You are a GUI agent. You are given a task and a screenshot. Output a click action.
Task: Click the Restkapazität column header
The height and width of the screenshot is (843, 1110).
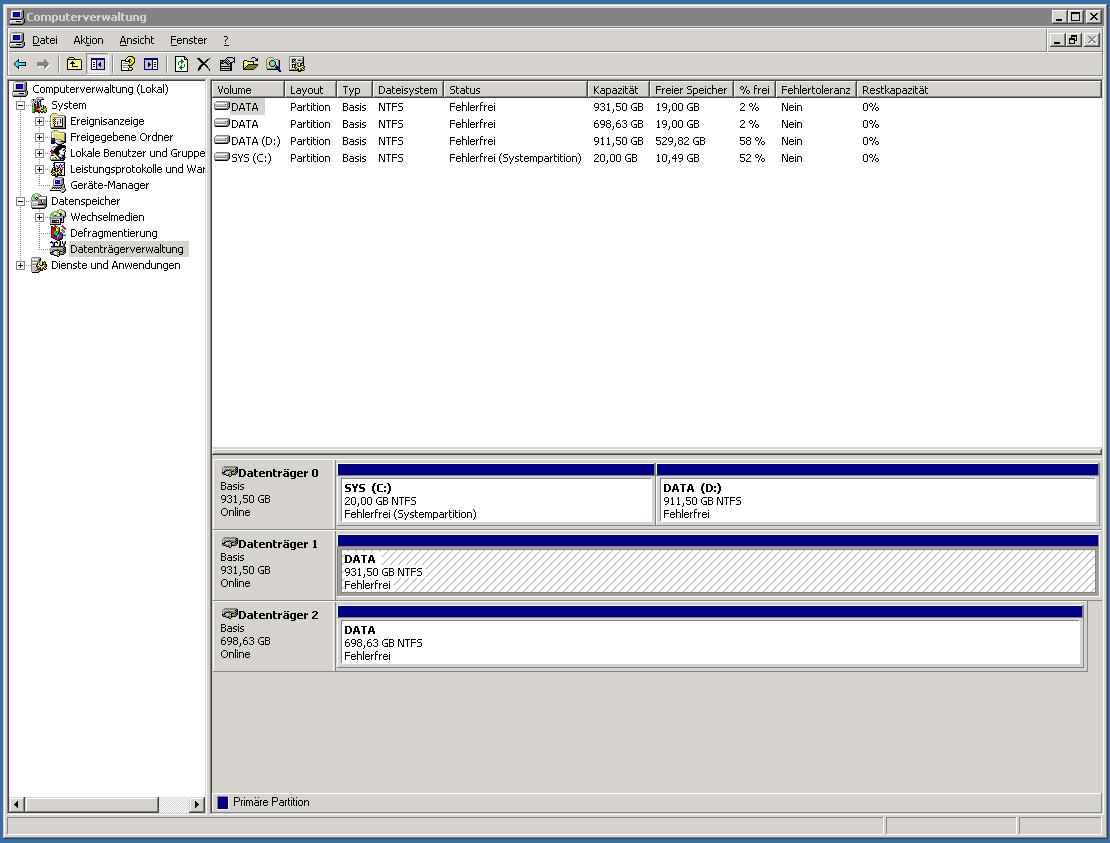(x=979, y=90)
